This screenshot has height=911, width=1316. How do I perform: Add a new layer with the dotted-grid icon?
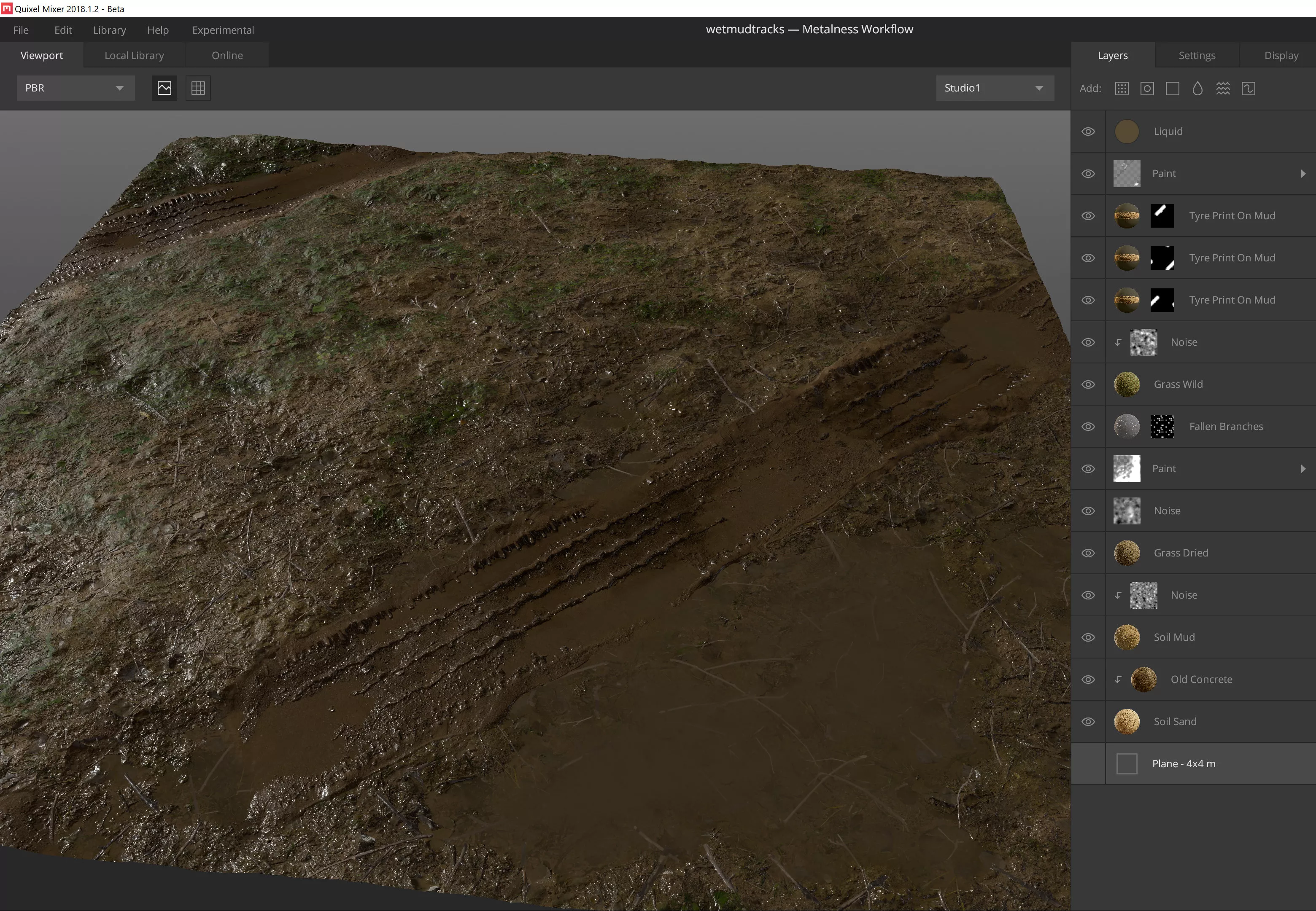(1121, 89)
